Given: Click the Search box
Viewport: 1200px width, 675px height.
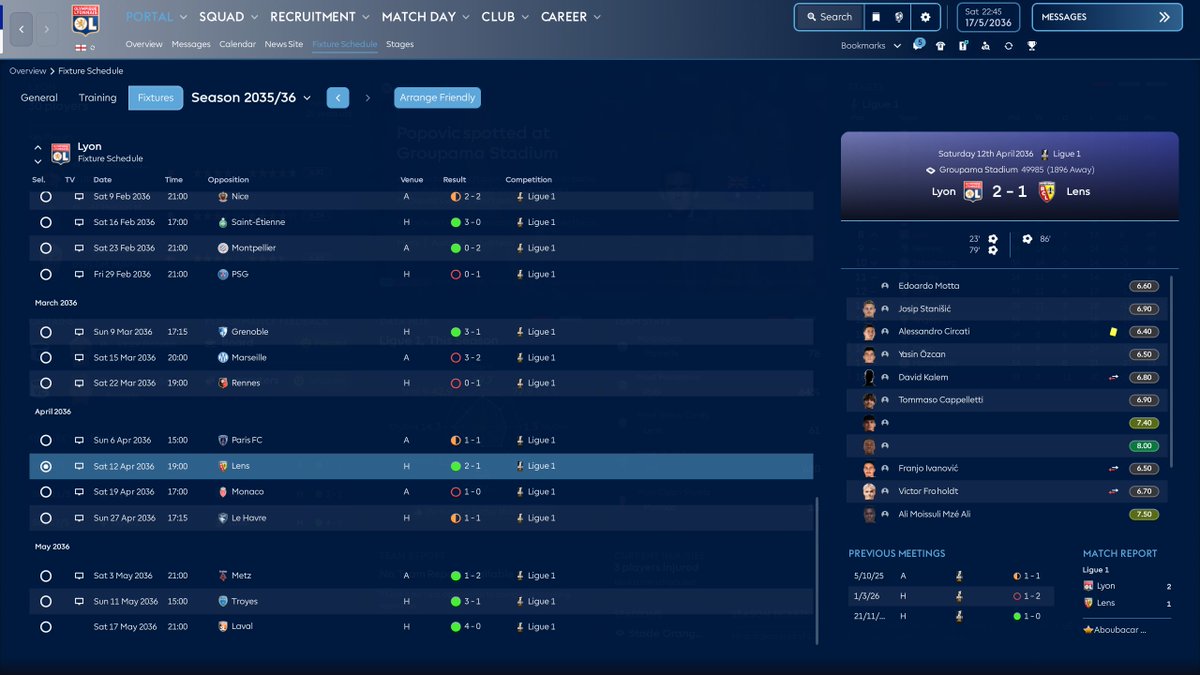Looking at the screenshot, I should [828, 17].
